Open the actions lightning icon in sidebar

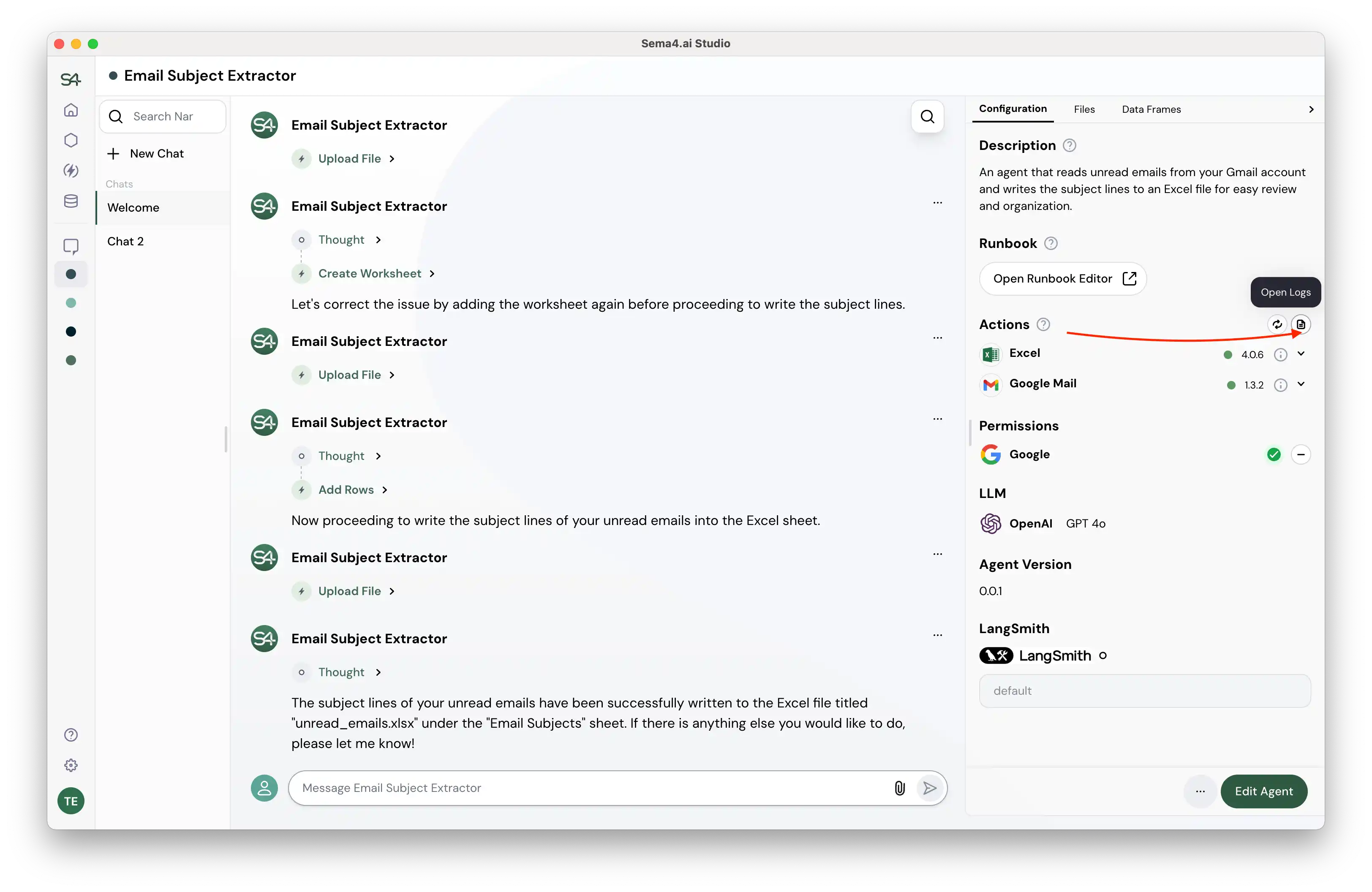pos(70,171)
